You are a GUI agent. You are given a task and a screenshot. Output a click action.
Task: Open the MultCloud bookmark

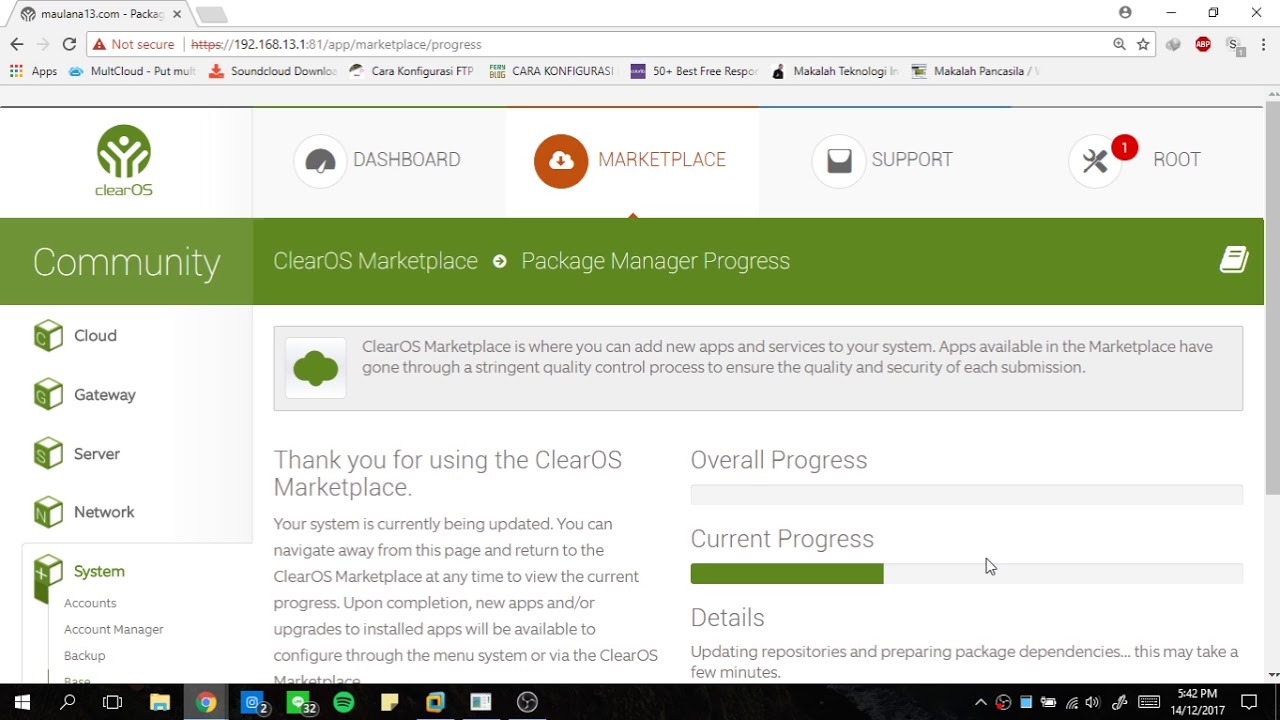[x=132, y=71]
